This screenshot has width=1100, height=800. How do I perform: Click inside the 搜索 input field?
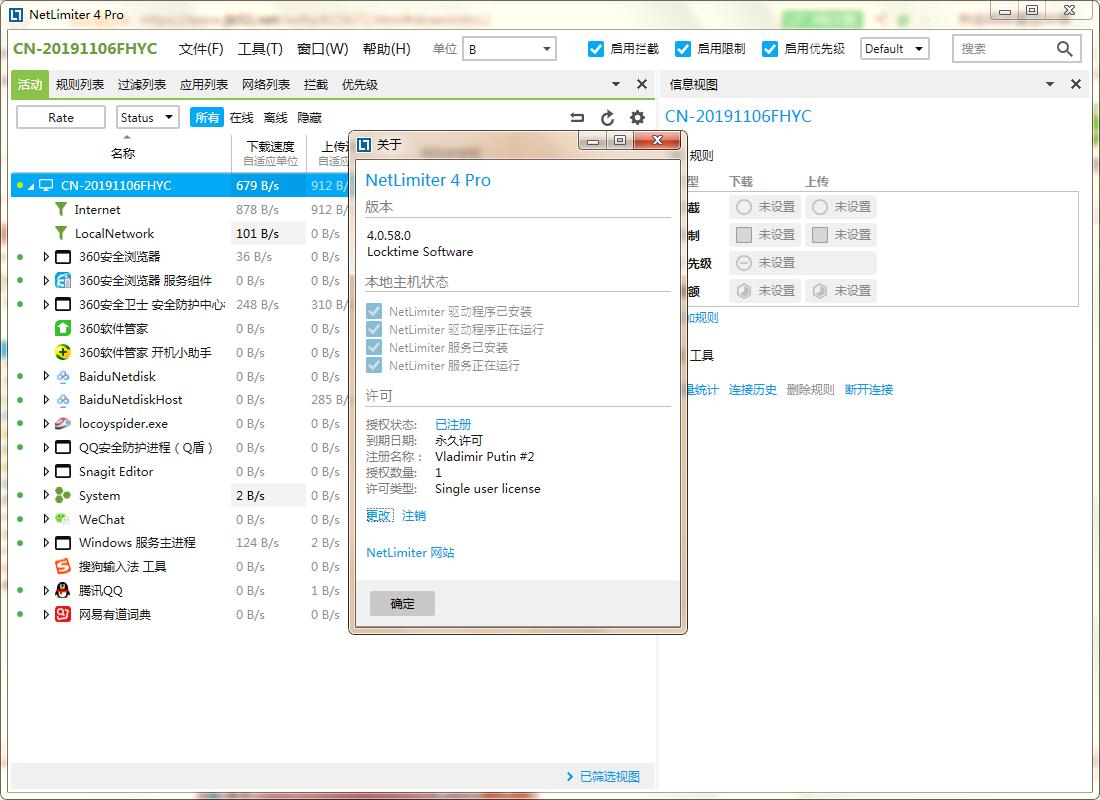[x=1000, y=48]
